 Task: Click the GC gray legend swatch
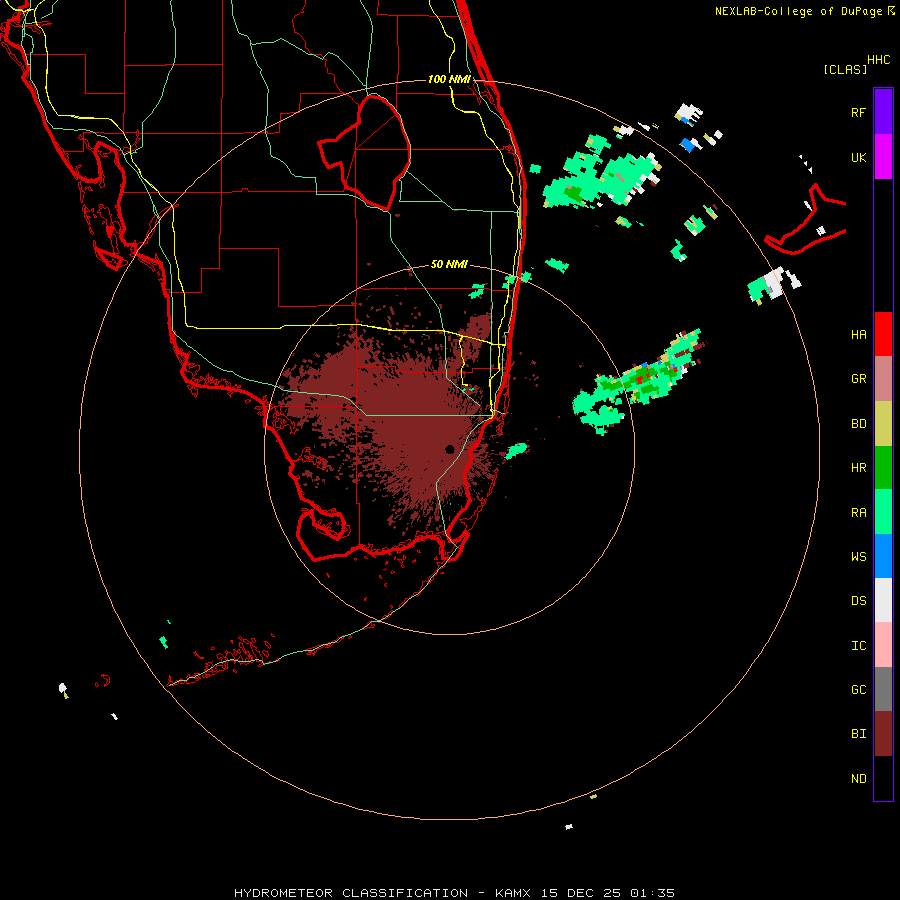(883, 689)
